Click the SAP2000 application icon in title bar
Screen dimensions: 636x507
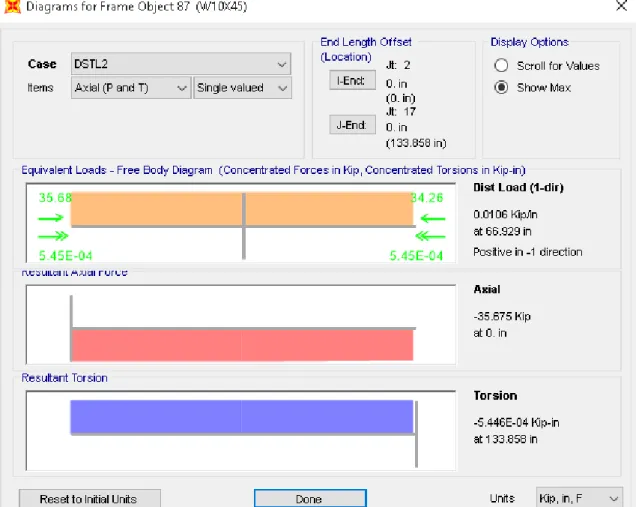tap(12, 6)
